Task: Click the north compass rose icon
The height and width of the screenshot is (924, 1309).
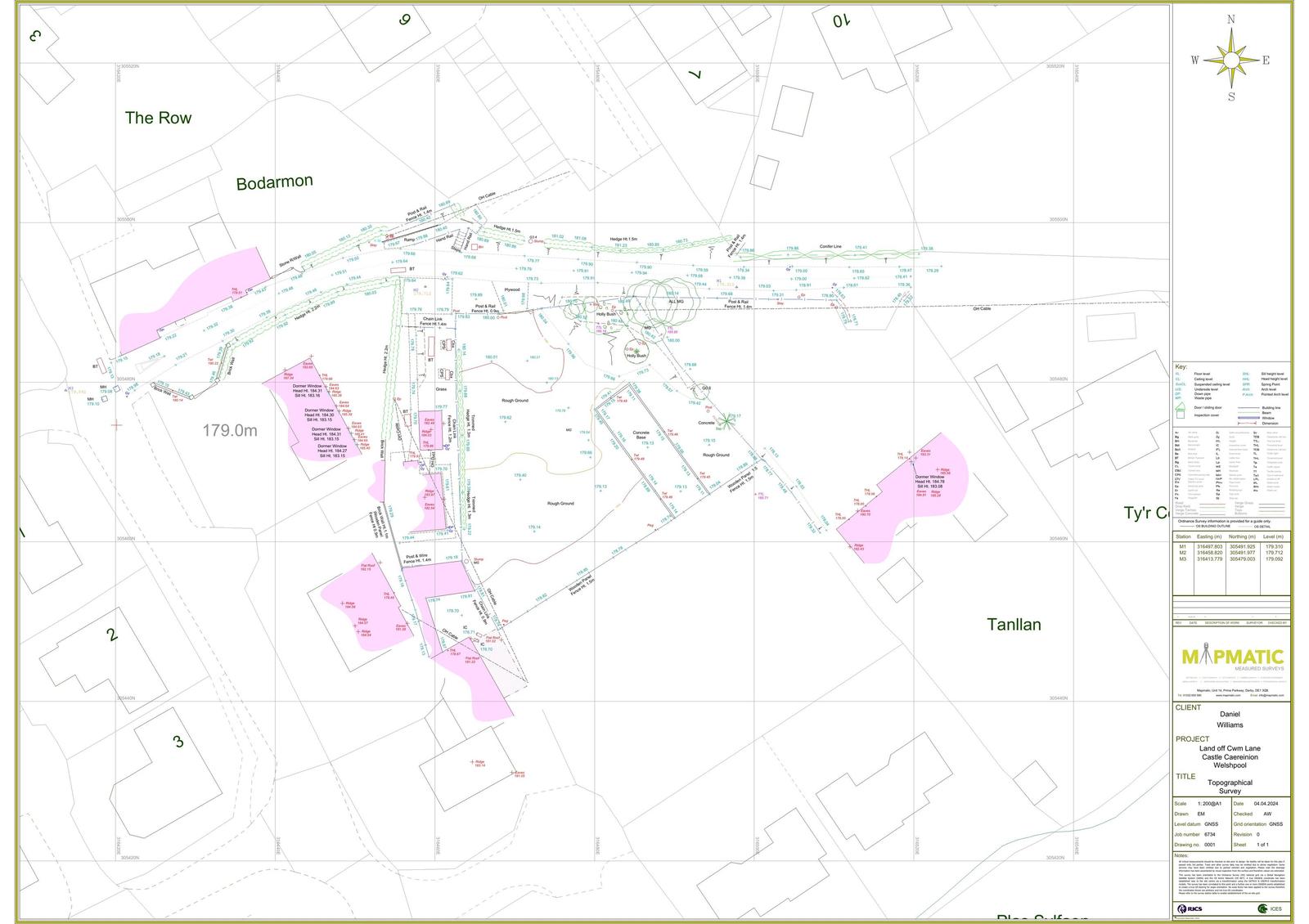Action: pyautogui.click(x=1231, y=58)
